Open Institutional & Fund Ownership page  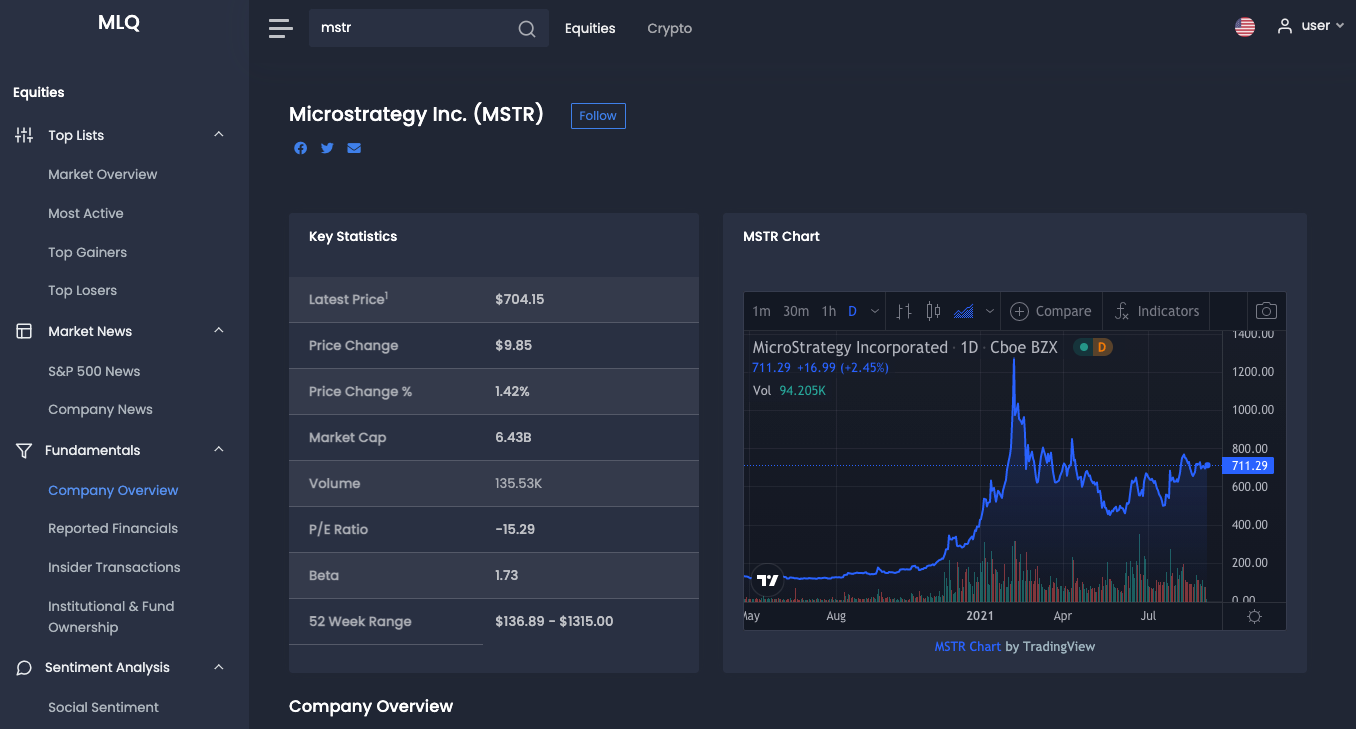click(x=111, y=617)
